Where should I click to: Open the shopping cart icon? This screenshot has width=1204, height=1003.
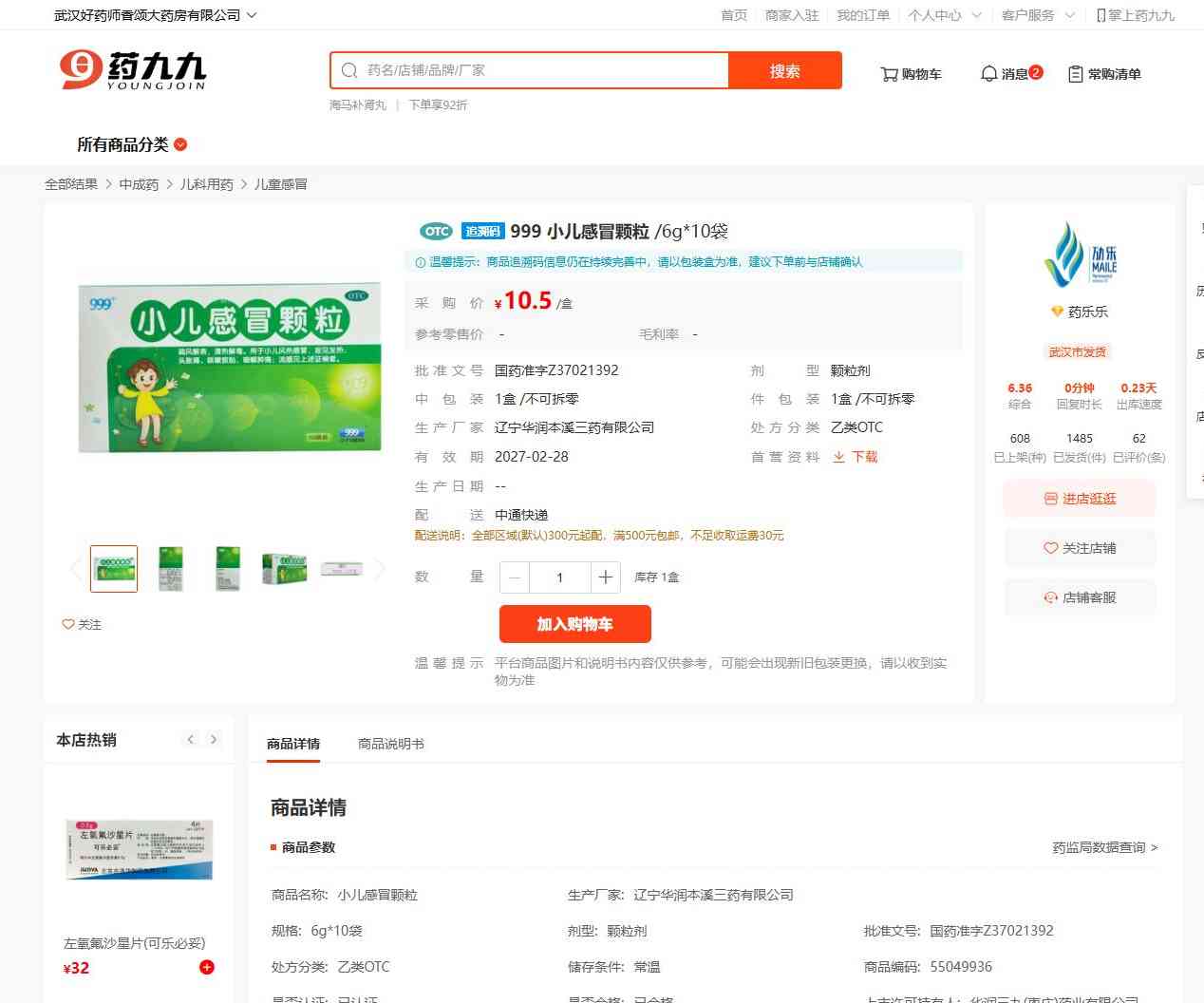pyautogui.click(x=889, y=74)
